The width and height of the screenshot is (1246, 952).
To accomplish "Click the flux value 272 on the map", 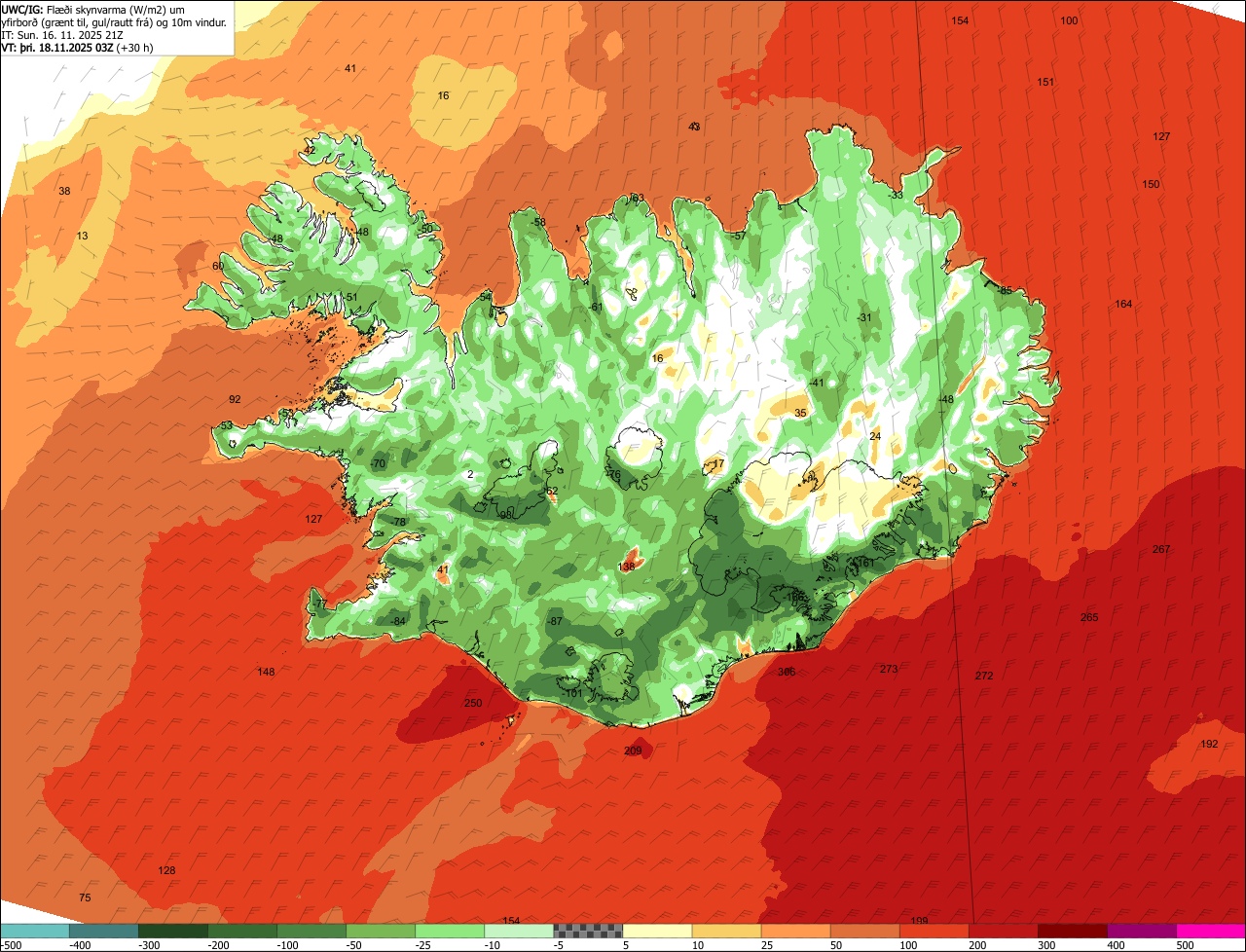I will point(984,676).
